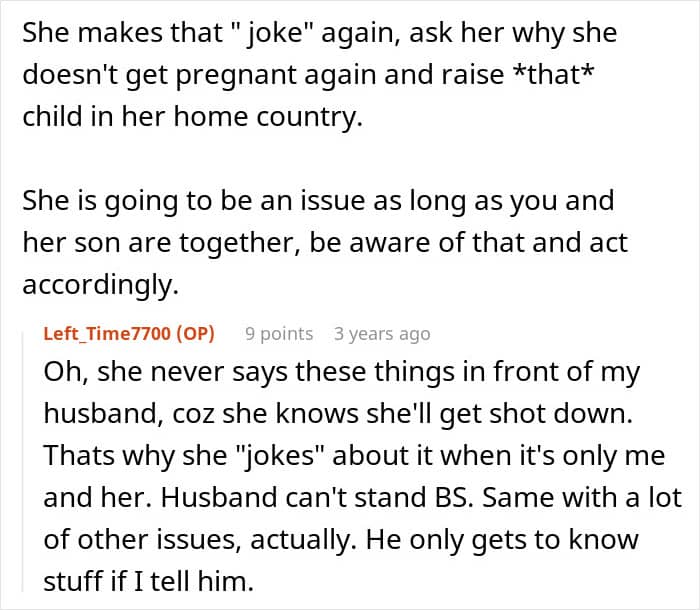Click the emphasized *that* with asterisks
The image size is (700, 610).
coord(553,74)
